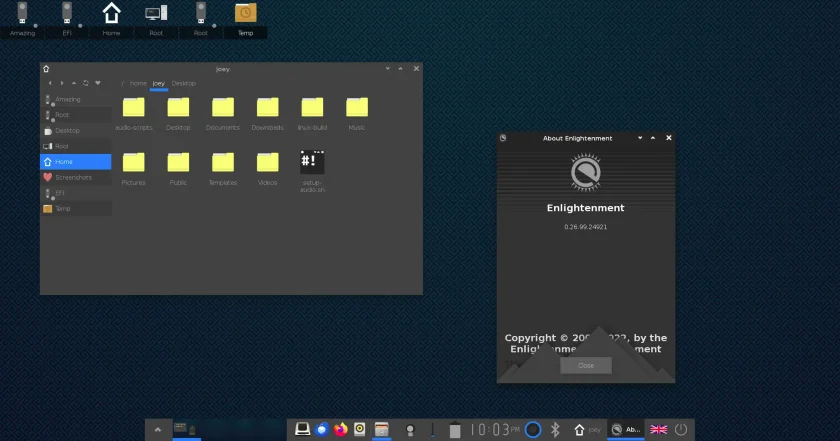Select the home breadcrumb in the path bar
The height and width of the screenshot is (441, 840).
[x=138, y=84]
